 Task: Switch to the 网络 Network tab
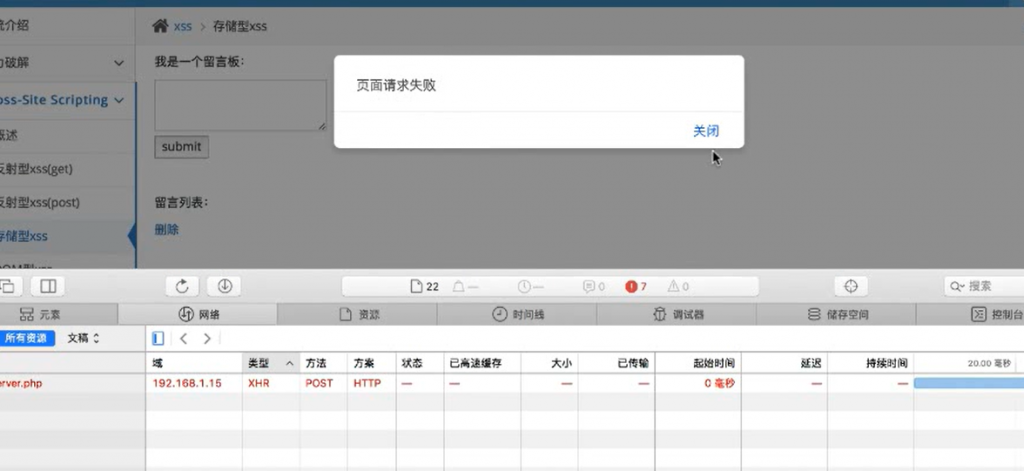(198, 314)
